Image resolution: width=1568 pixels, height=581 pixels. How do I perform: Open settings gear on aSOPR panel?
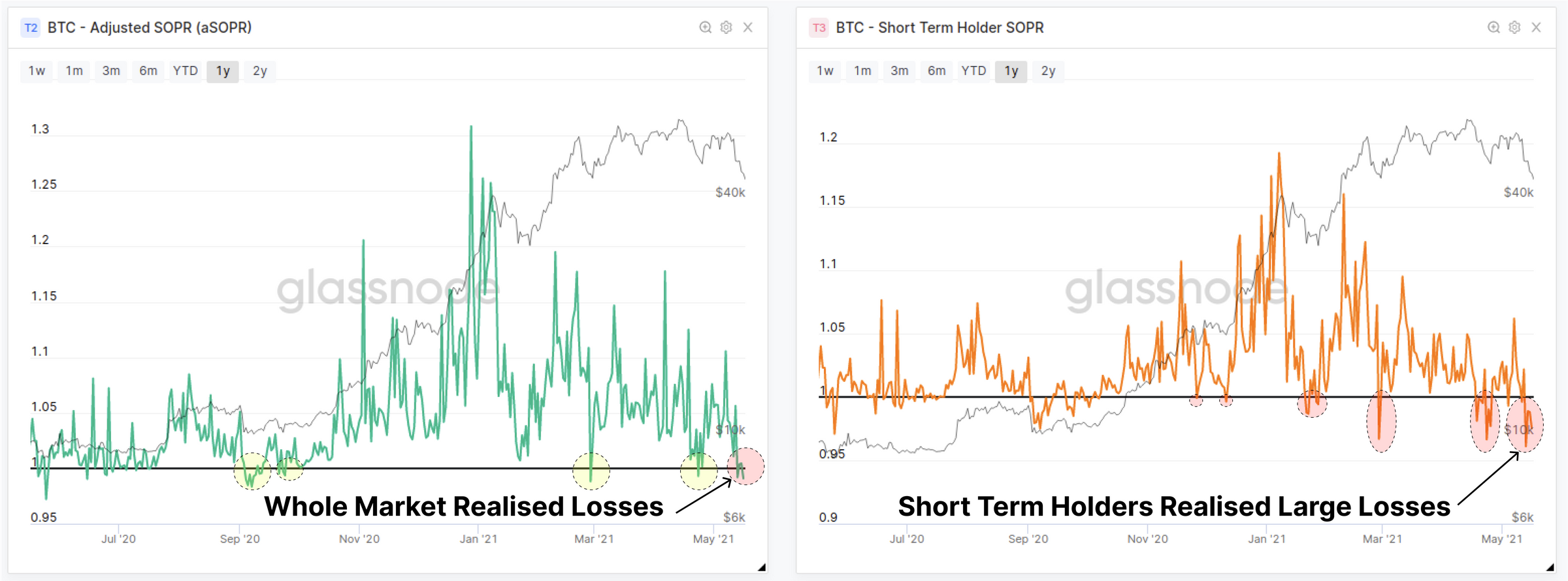point(726,27)
